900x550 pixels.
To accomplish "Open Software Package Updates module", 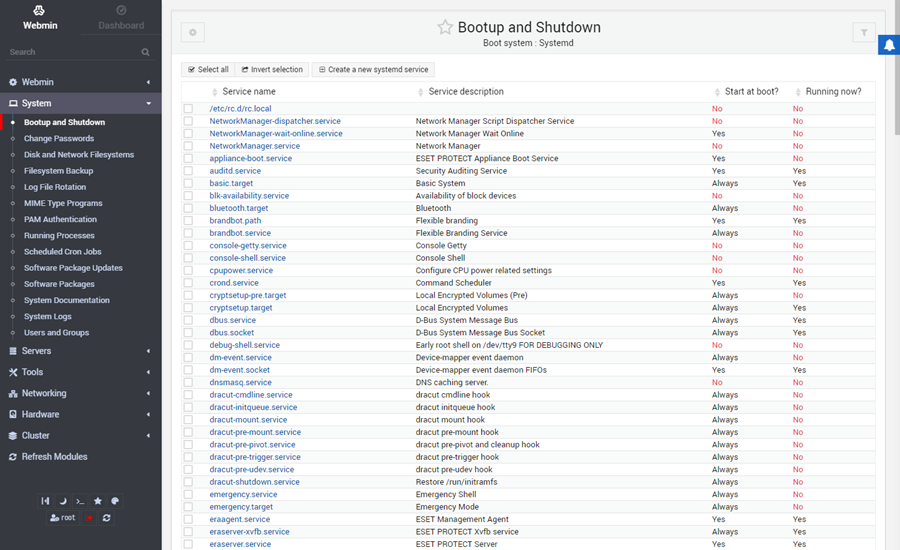I will [73, 268].
